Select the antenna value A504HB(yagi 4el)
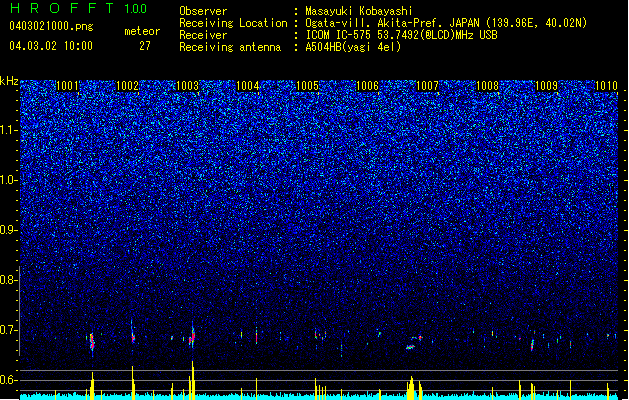Screen dimensions: 629x400 click(x=353, y=47)
